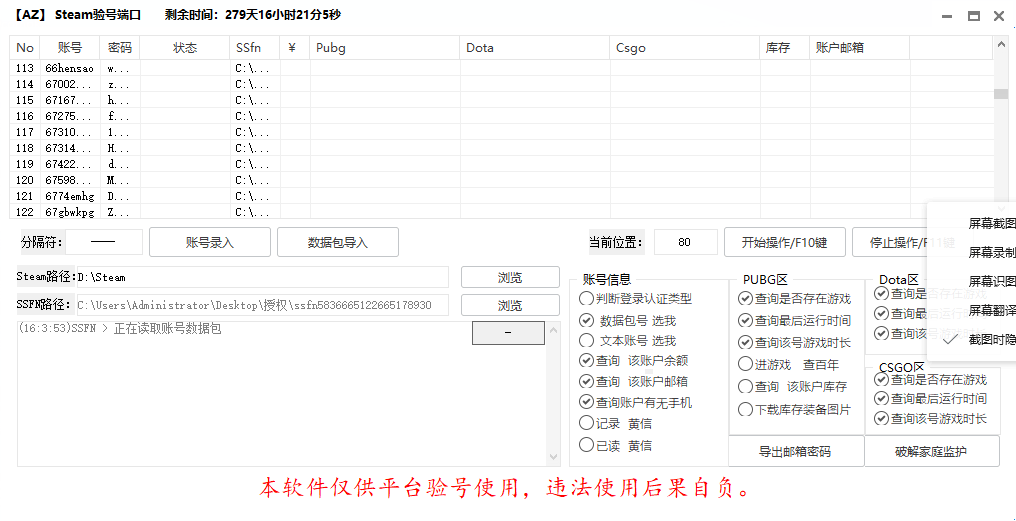Toggle PUBG区 查询该号游戏时长
The width and height of the screenshot is (1016, 521).
(x=794, y=342)
